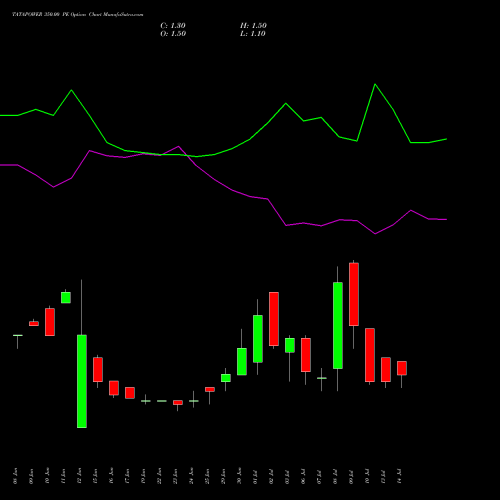Click the green line peak above 11 Jun
This screenshot has width=500, height=500.
click(71, 90)
